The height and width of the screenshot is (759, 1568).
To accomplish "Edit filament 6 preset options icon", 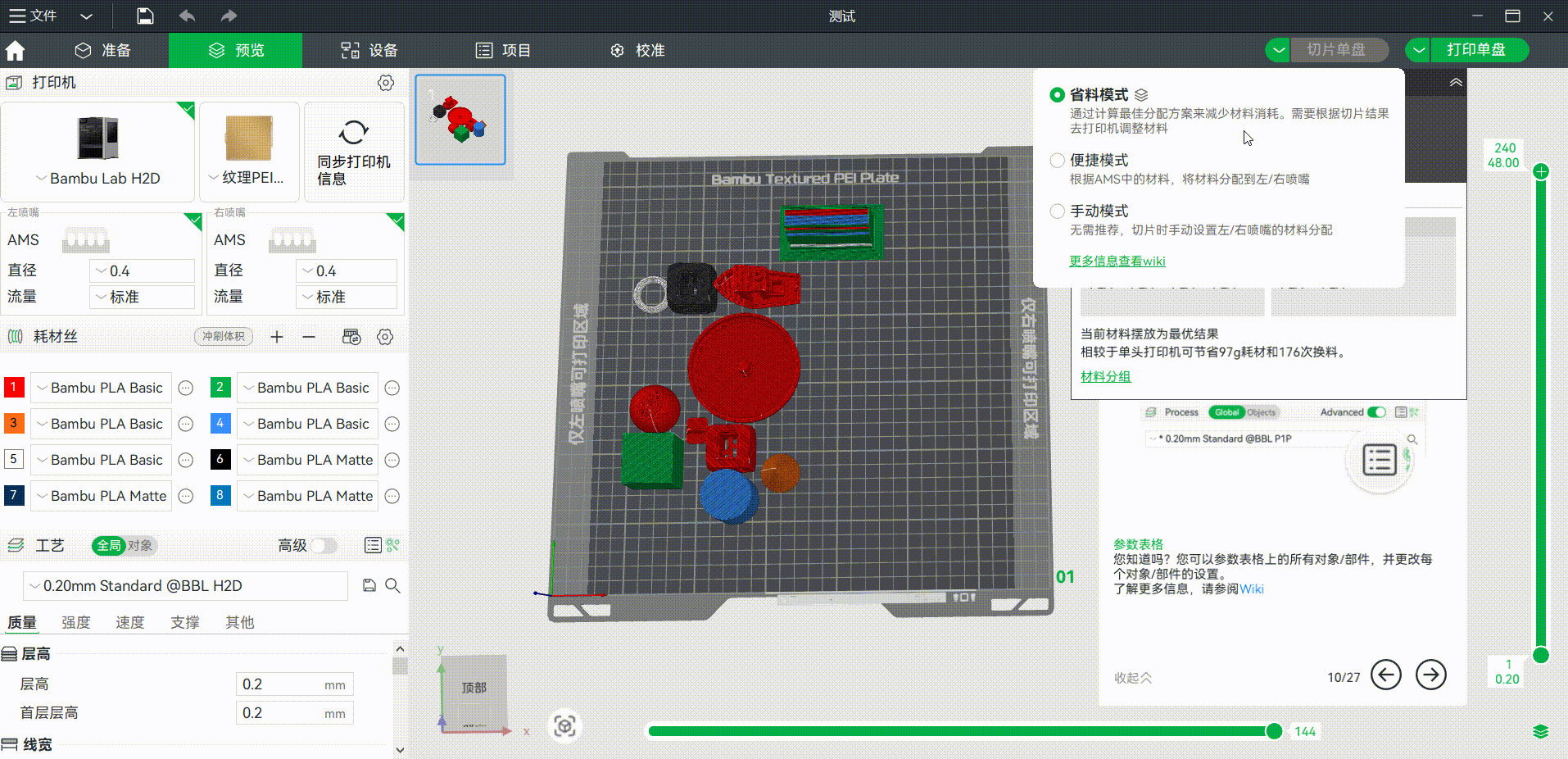I will point(392,460).
